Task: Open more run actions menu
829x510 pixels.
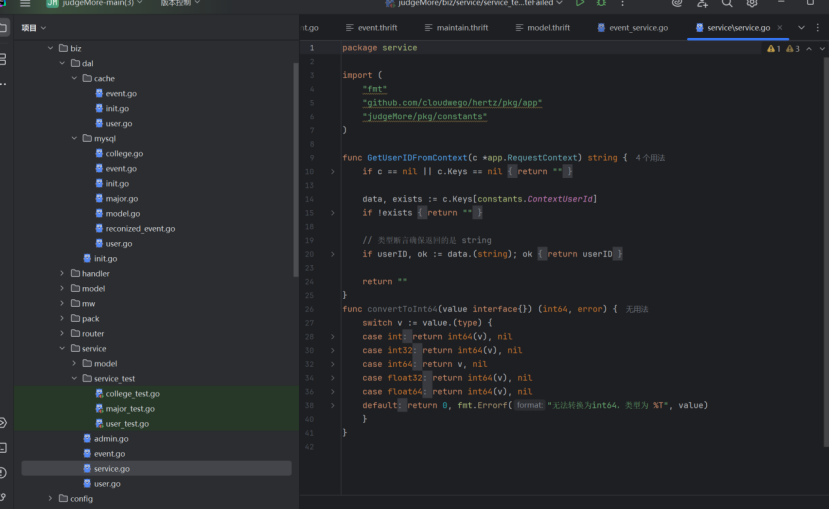Action: click(x=622, y=3)
